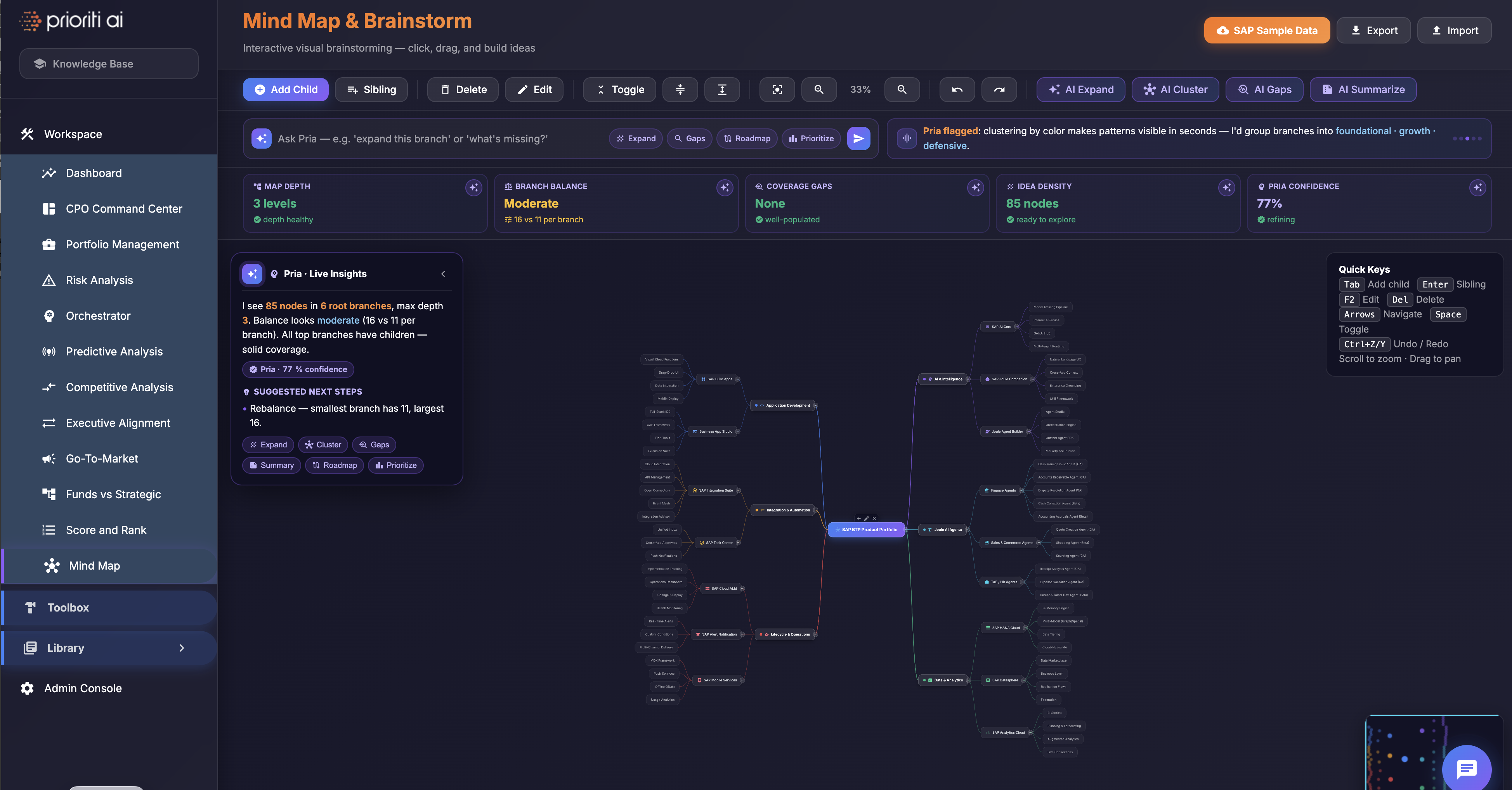Viewport: 1512px width, 790px height.
Task: Expand the Library sidebar chevron
Action: 181,648
